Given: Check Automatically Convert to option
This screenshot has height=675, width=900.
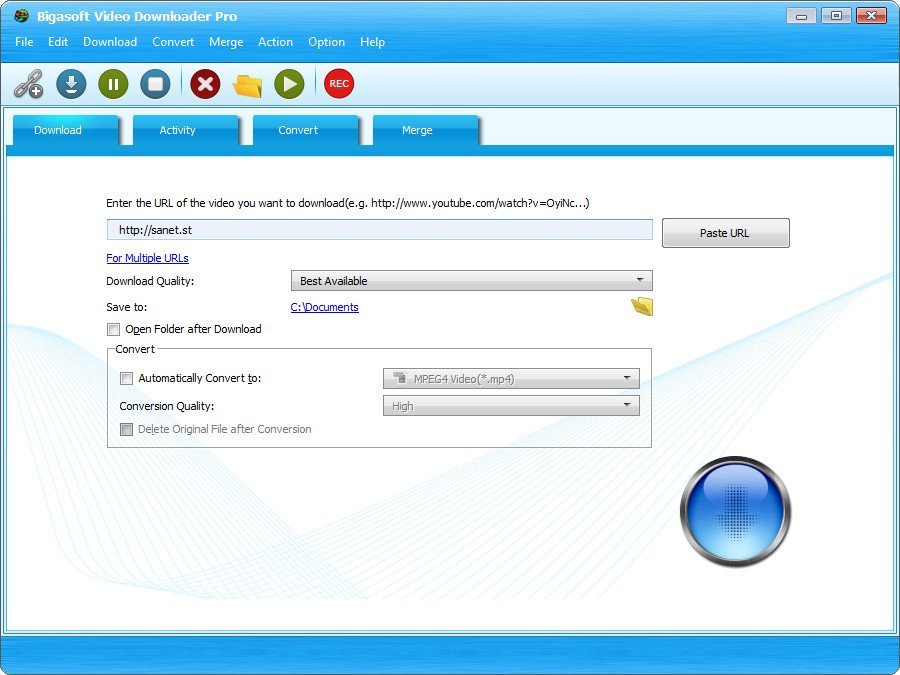Looking at the screenshot, I should [x=126, y=378].
